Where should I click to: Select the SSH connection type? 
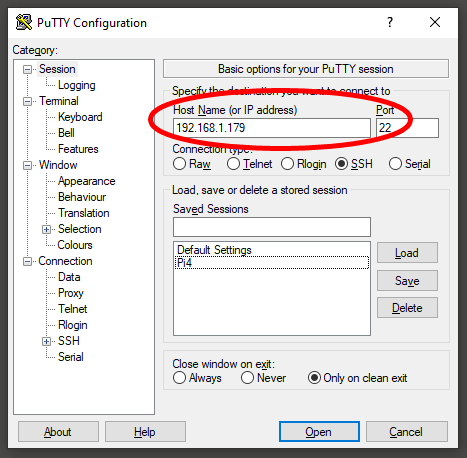pos(341,164)
